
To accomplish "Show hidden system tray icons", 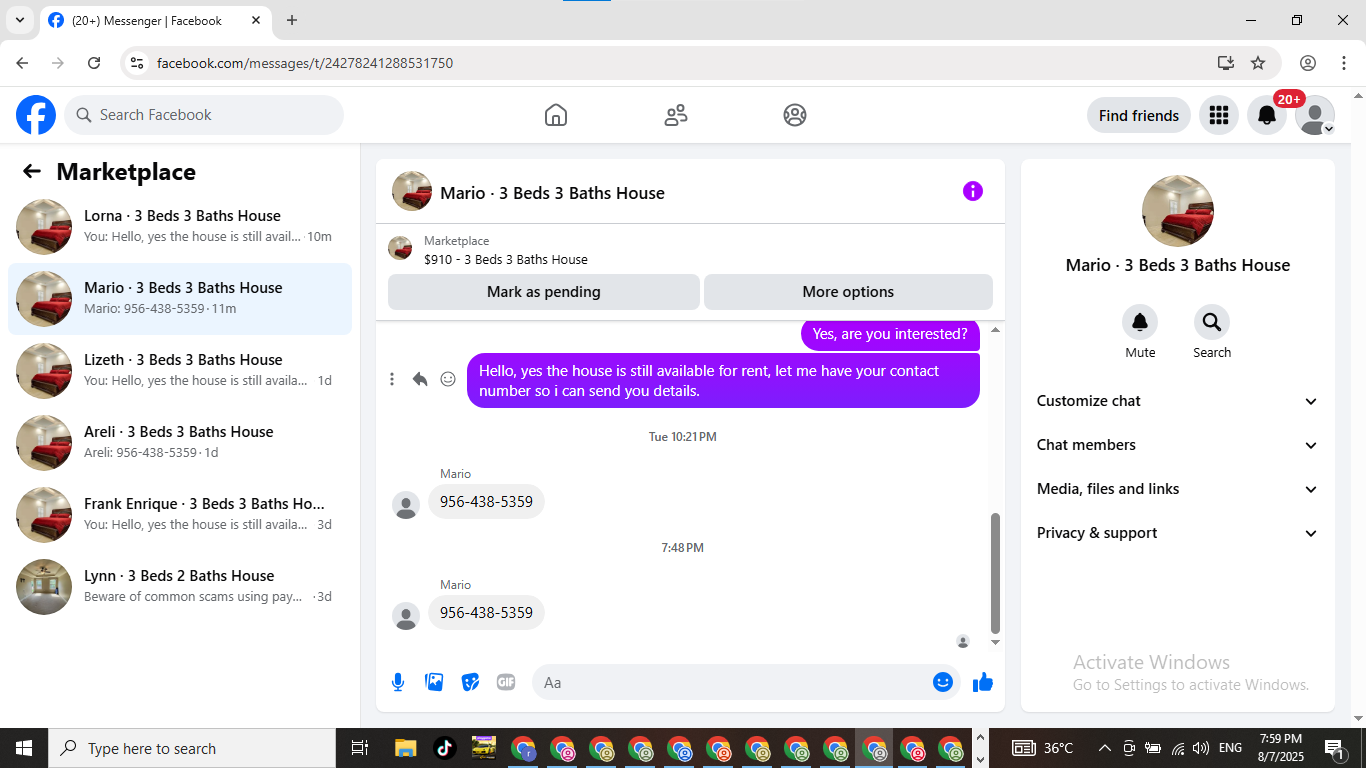I will (1104, 748).
